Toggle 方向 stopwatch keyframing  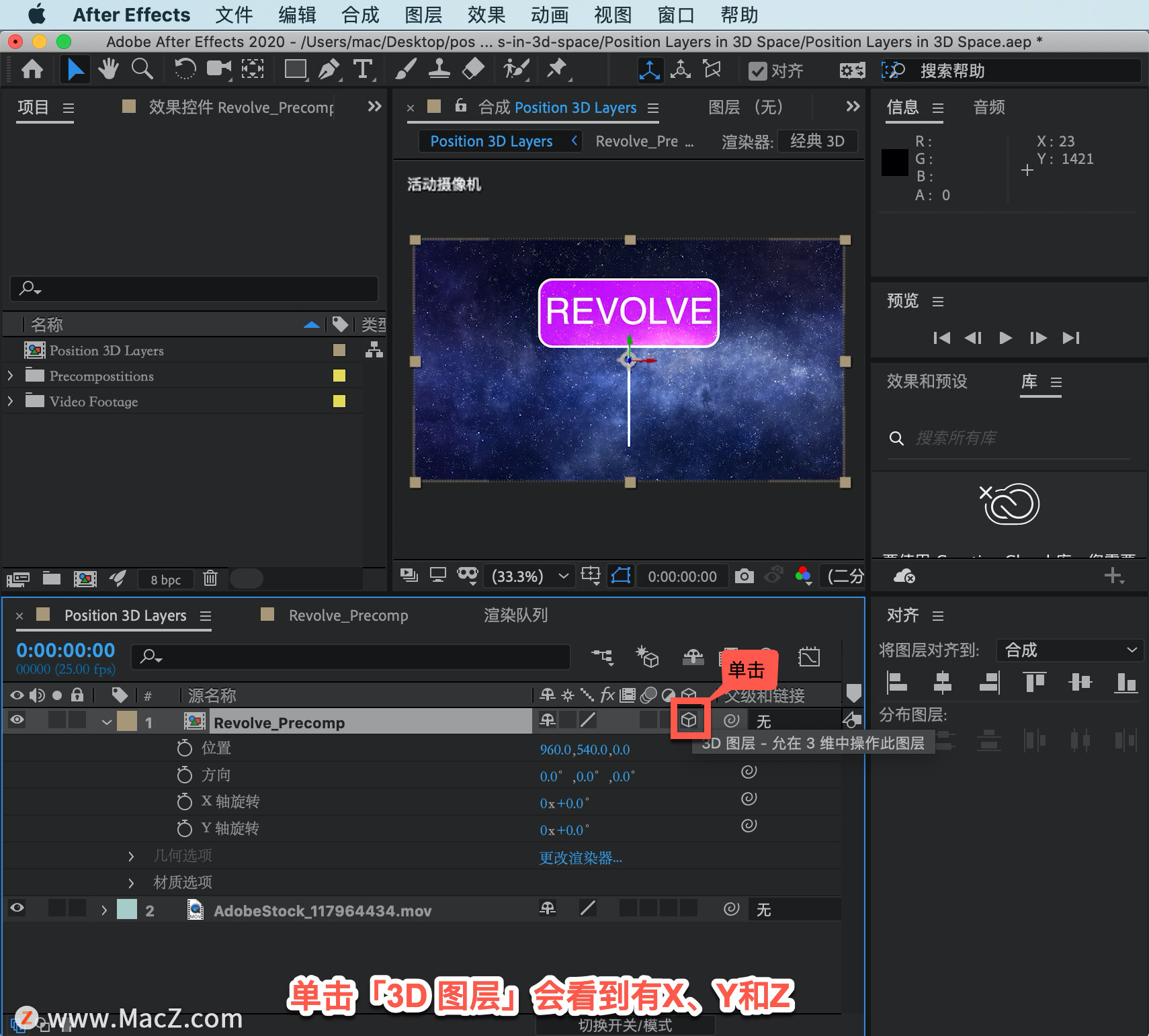[x=184, y=775]
